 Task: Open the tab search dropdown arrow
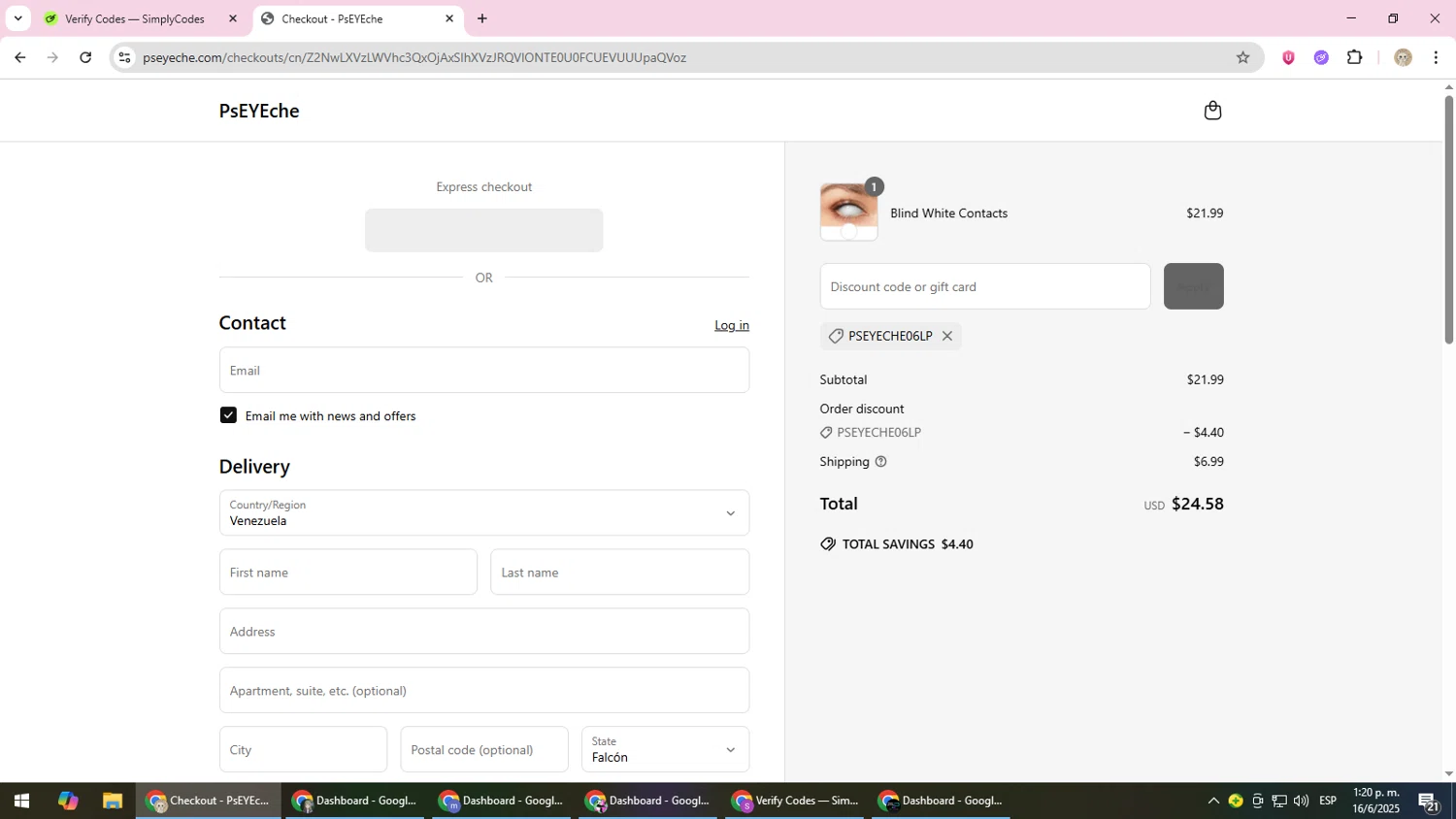coord(17,18)
